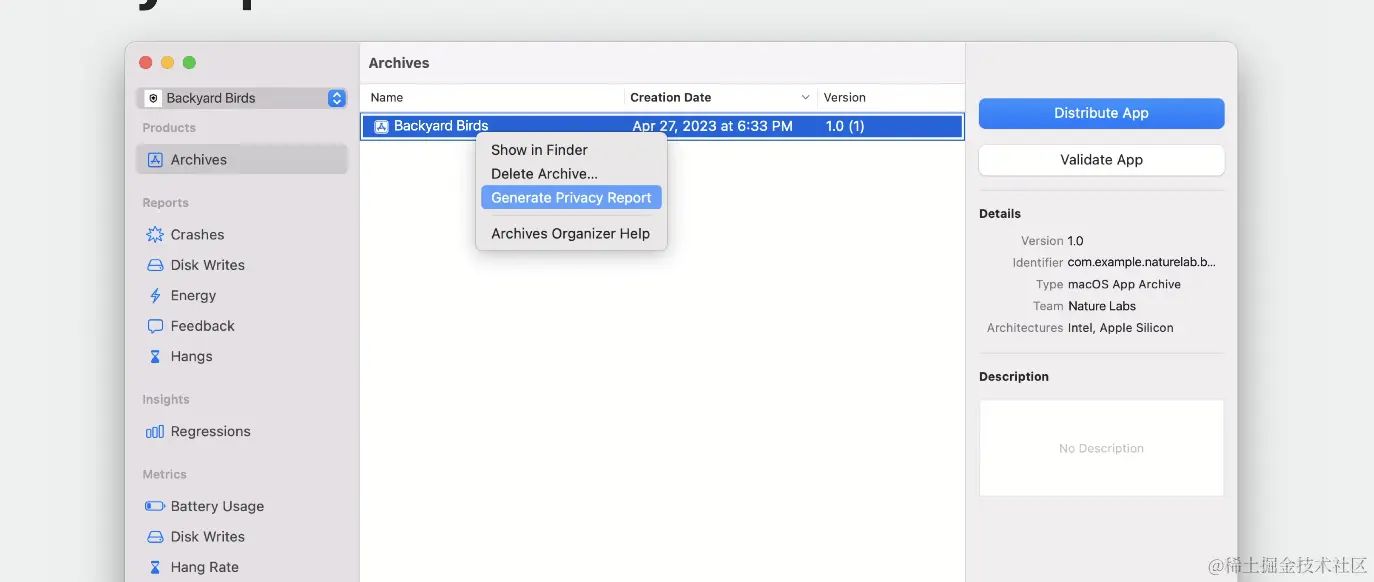Click the Version column header
The width and height of the screenshot is (1374, 582).
pyautogui.click(x=845, y=98)
